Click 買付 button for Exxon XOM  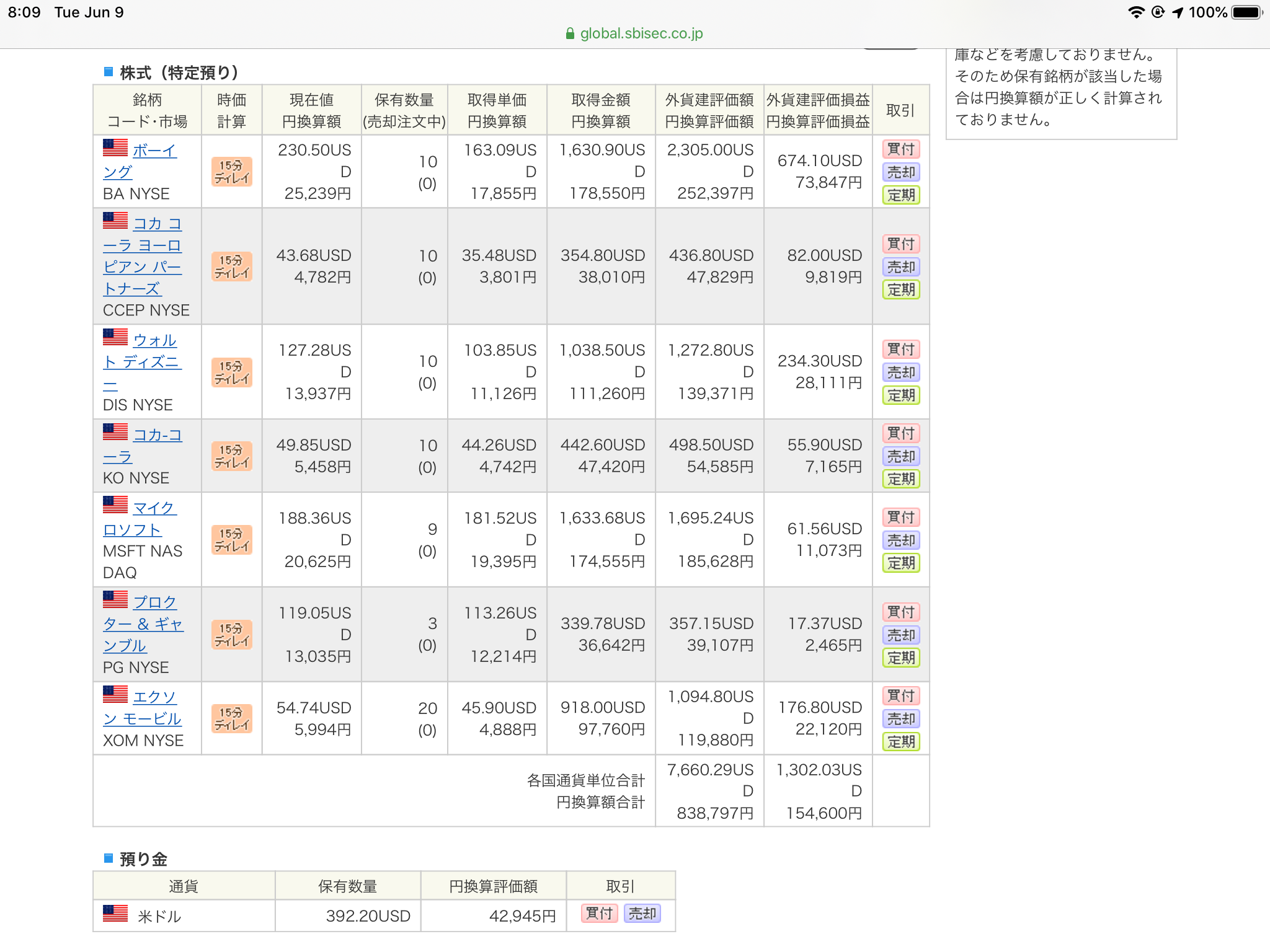click(901, 695)
